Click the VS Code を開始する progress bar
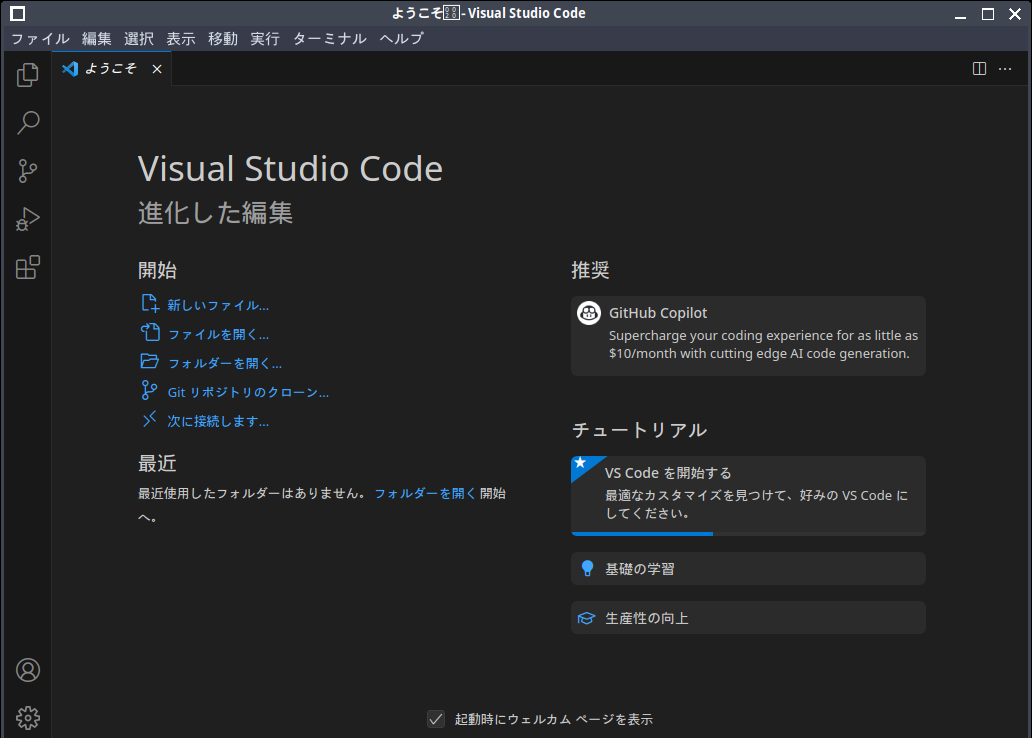The image size is (1032, 738). click(x=748, y=533)
